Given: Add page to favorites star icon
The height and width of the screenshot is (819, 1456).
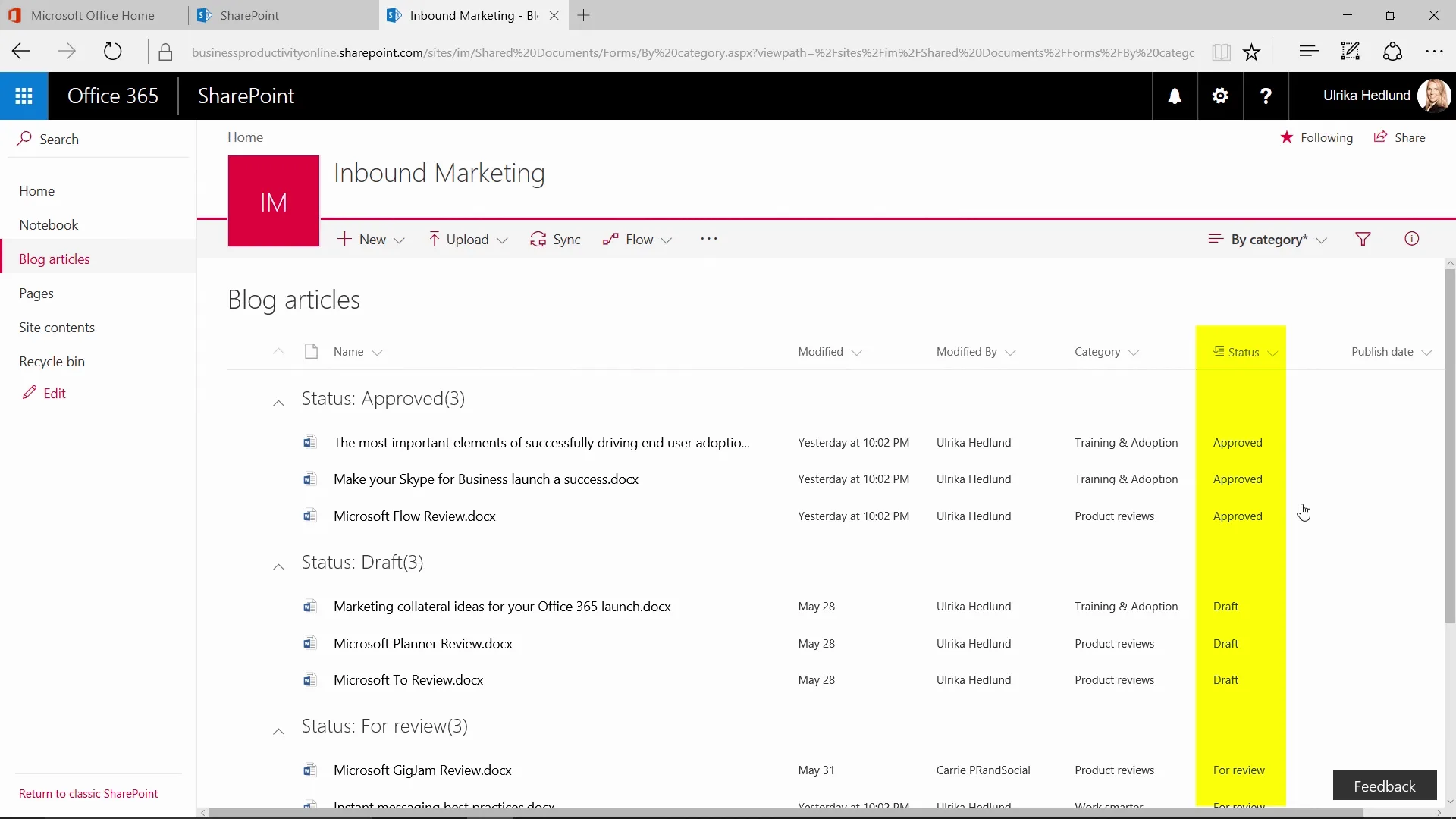Looking at the screenshot, I should [1252, 52].
